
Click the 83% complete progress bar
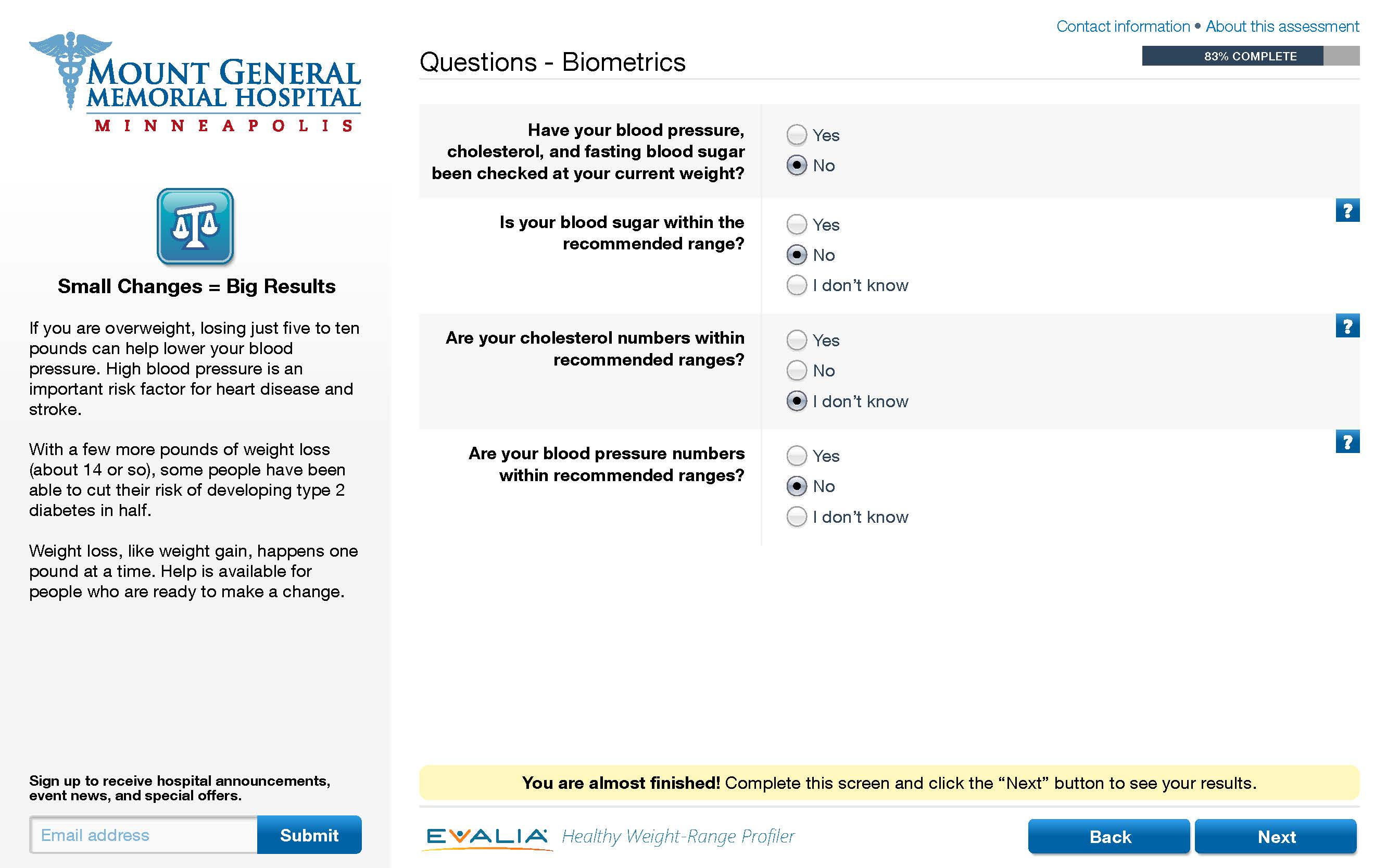1250,56
